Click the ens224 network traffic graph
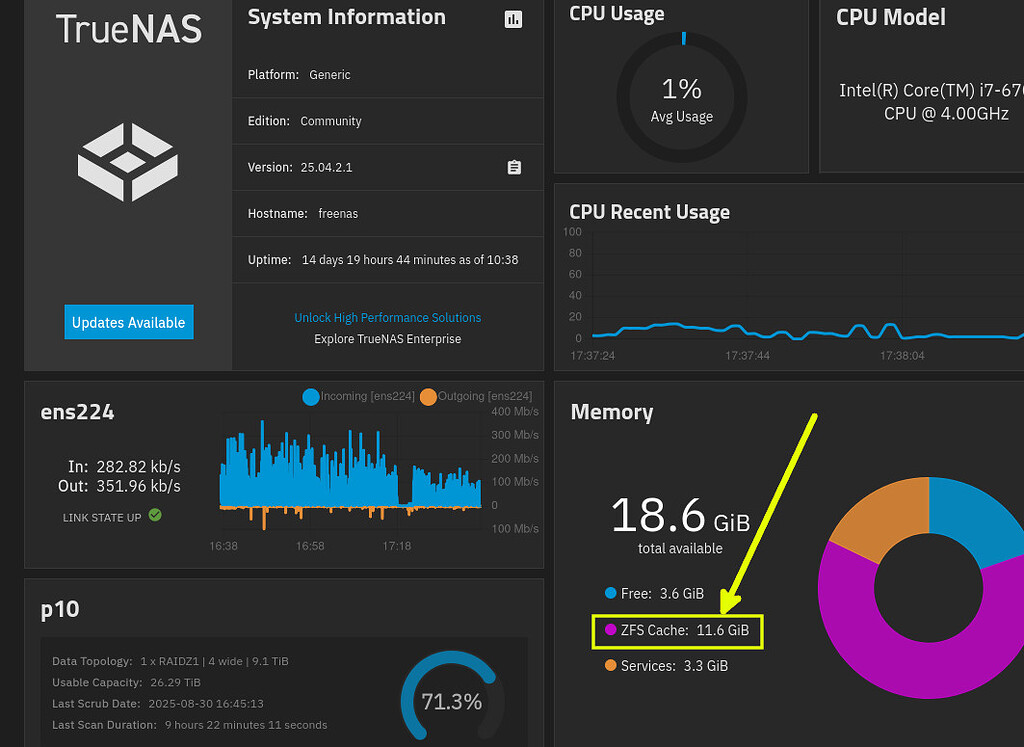 coord(350,470)
